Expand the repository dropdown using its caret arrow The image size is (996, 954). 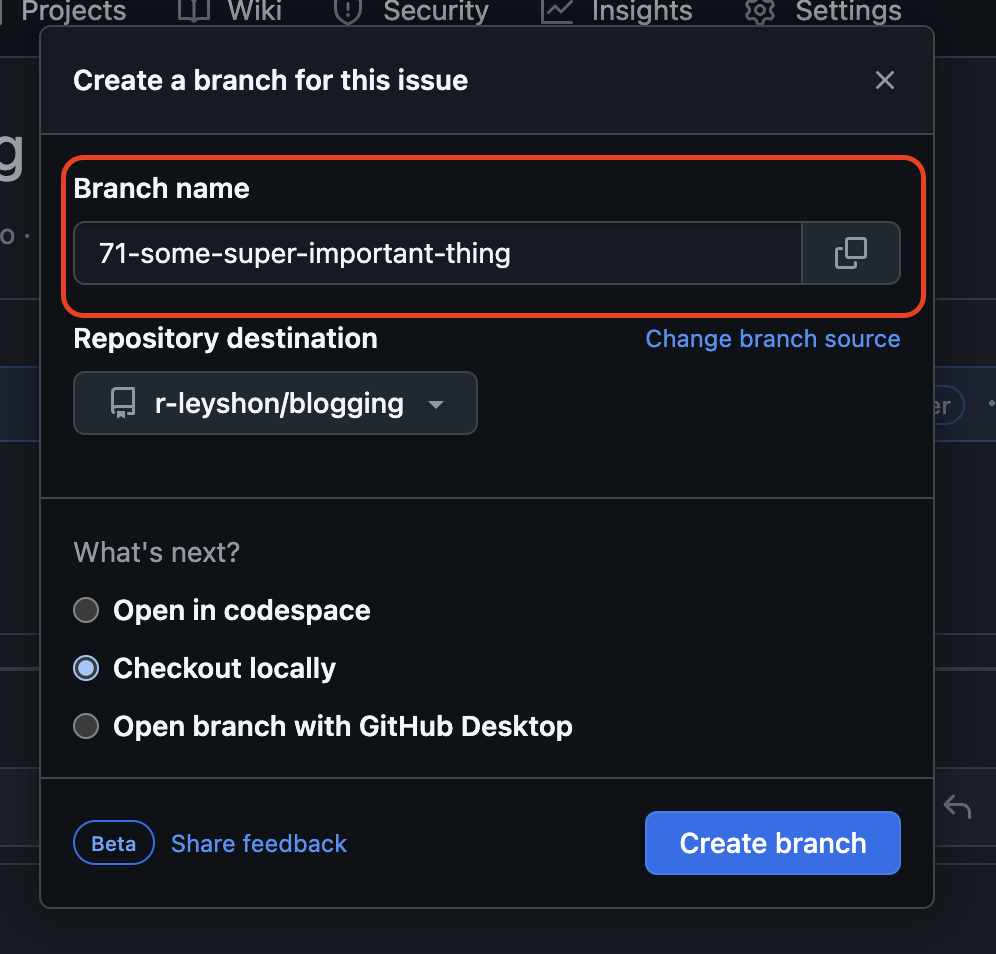[435, 404]
